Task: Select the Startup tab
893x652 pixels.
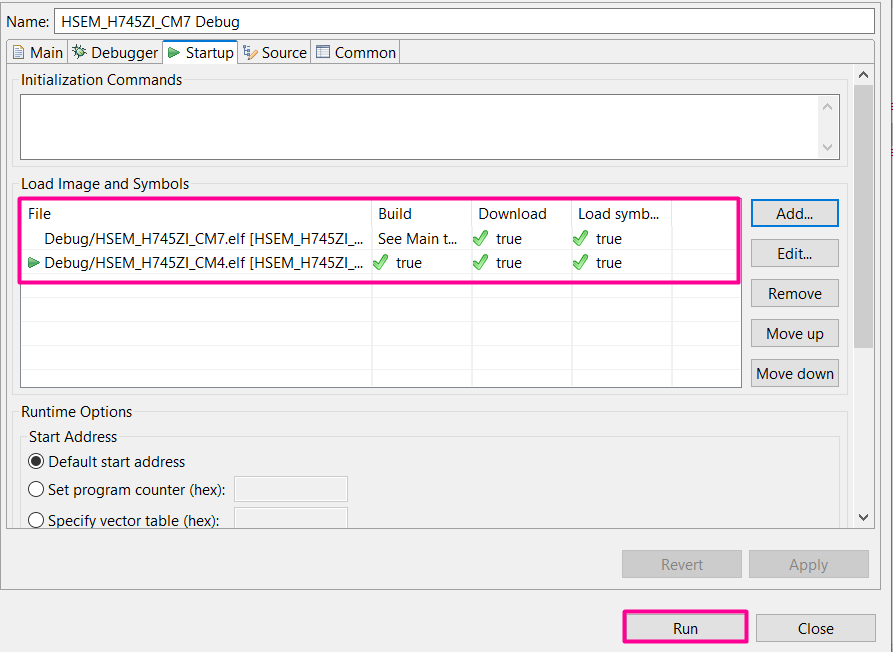Action: click(x=200, y=52)
